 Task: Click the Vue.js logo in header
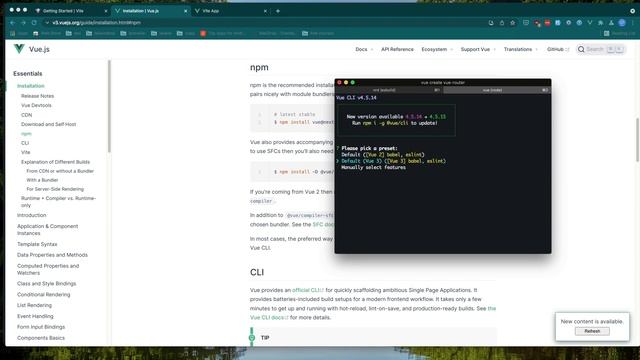pos(19,49)
